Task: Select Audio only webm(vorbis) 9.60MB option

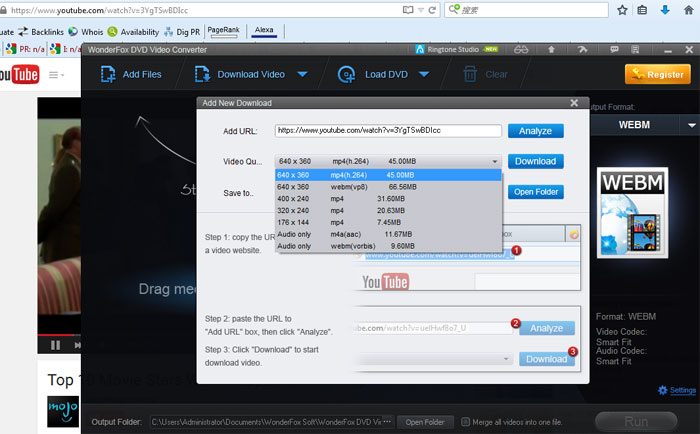Action: pos(388,246)
